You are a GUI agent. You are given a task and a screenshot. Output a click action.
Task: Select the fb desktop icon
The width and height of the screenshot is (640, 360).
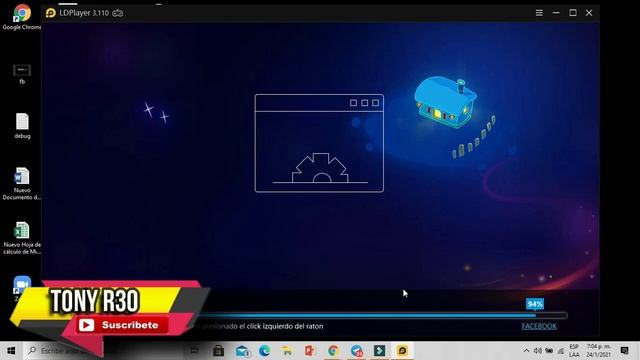pyautogui.click(x=22, y=74)
